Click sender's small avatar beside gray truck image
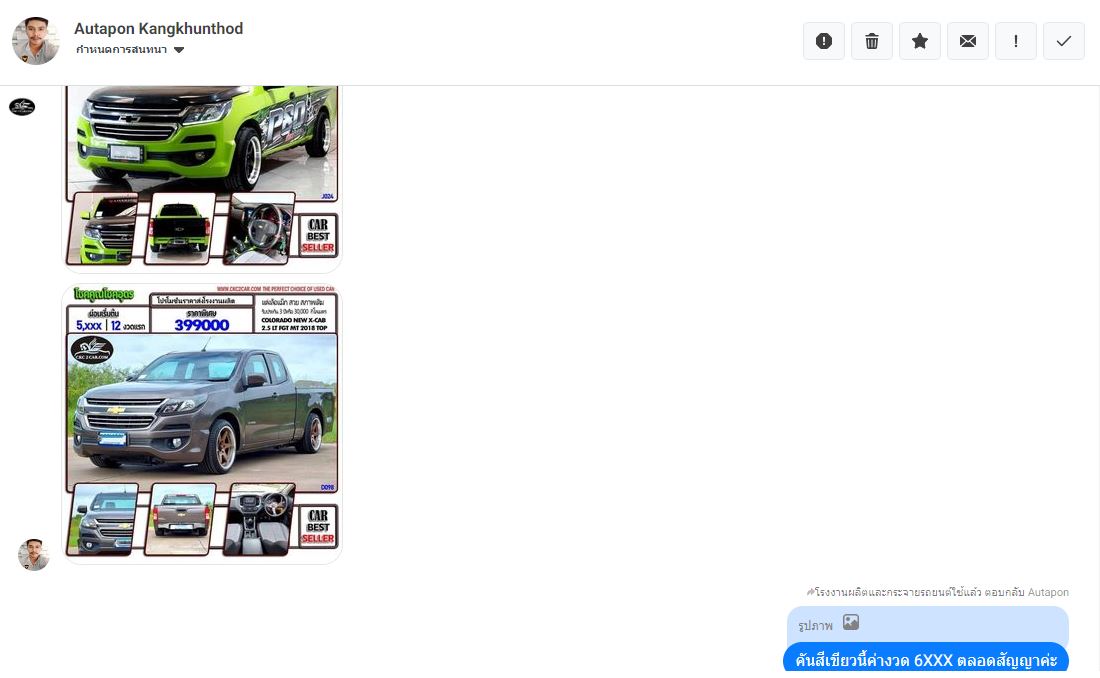The height and width of the screenshot is (678, 1100). [x=34, y=554]
